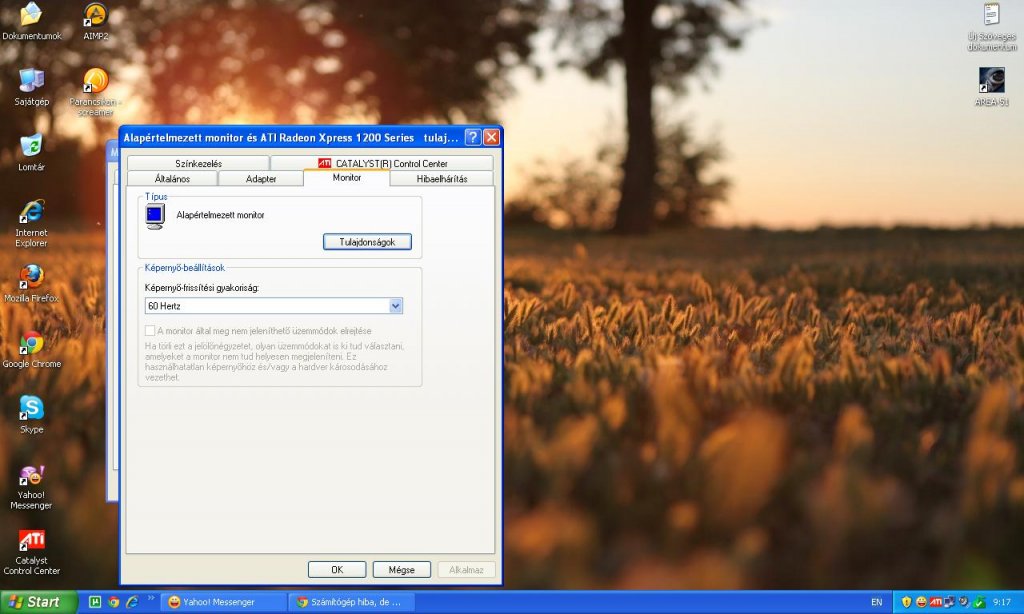Switch to the Hibaelhárítás tab
This screenshot has height=614, width=1024.
tap(442, 178)
